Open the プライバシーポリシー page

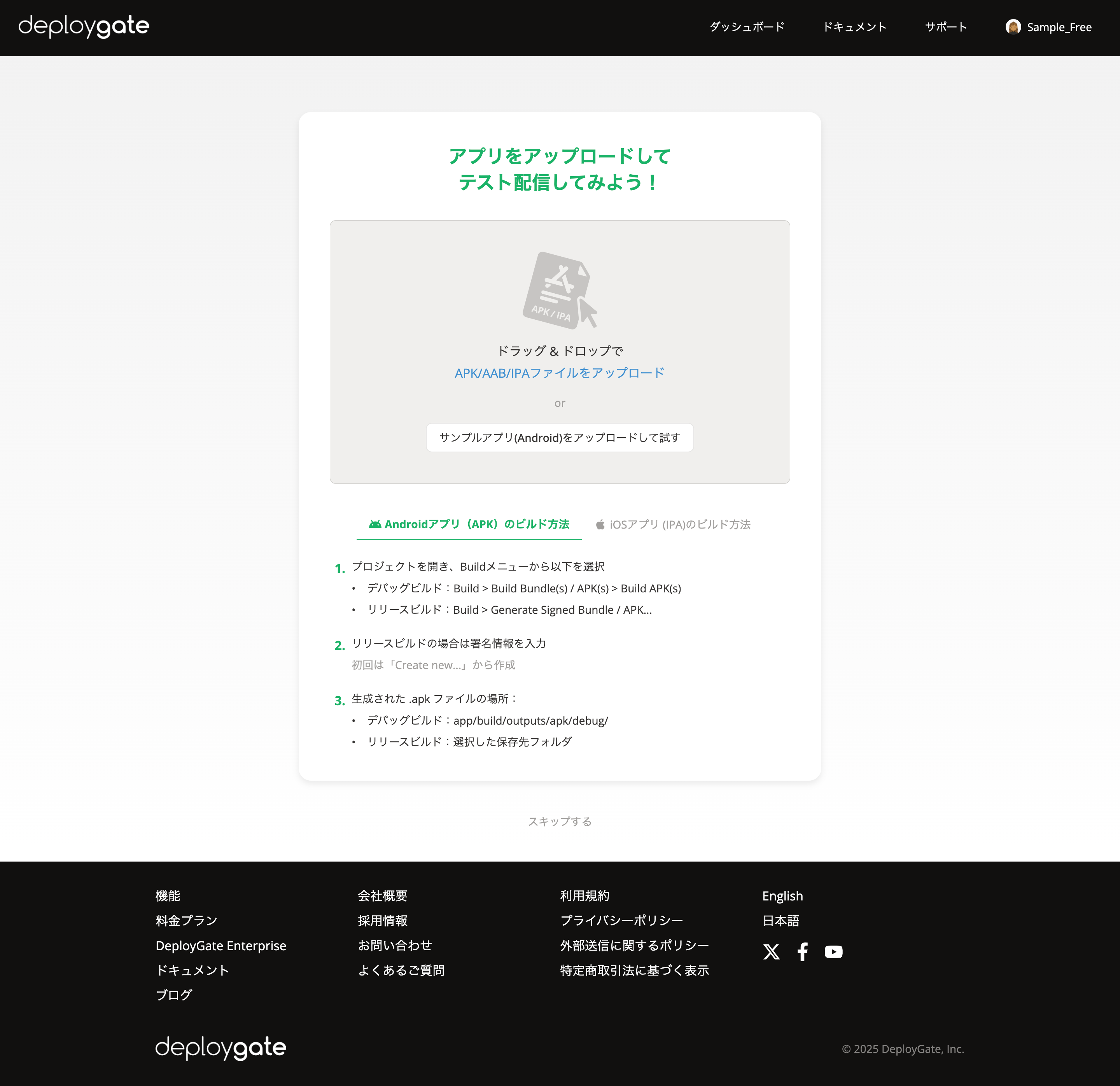pyautogui.click(x=621, y=920)
